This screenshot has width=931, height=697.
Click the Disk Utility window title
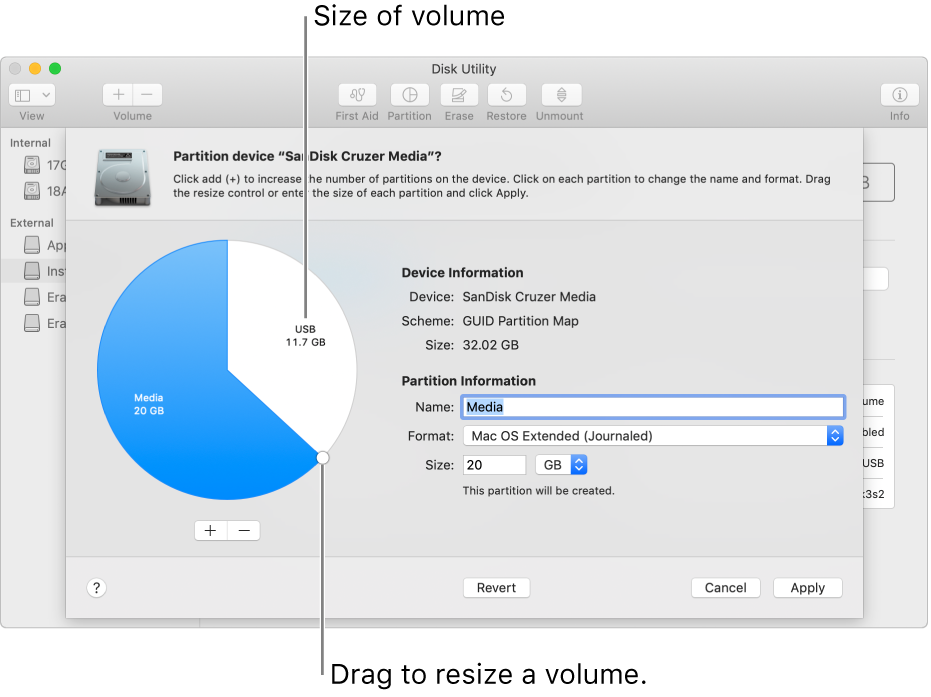coord(464,69)
